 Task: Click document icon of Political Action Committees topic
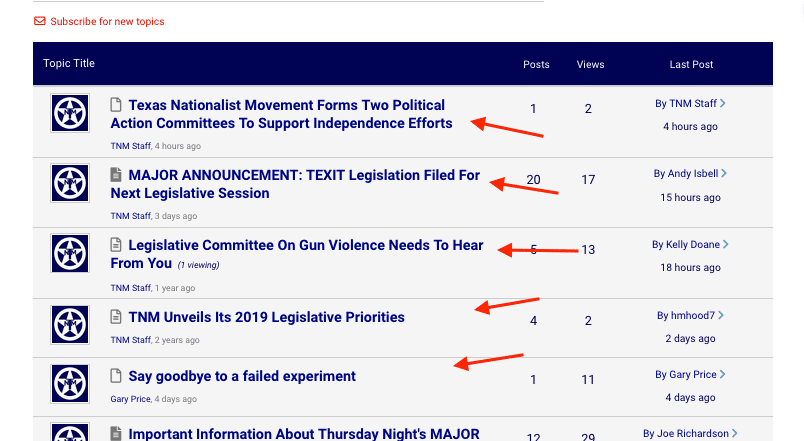[x=116, y=105]
